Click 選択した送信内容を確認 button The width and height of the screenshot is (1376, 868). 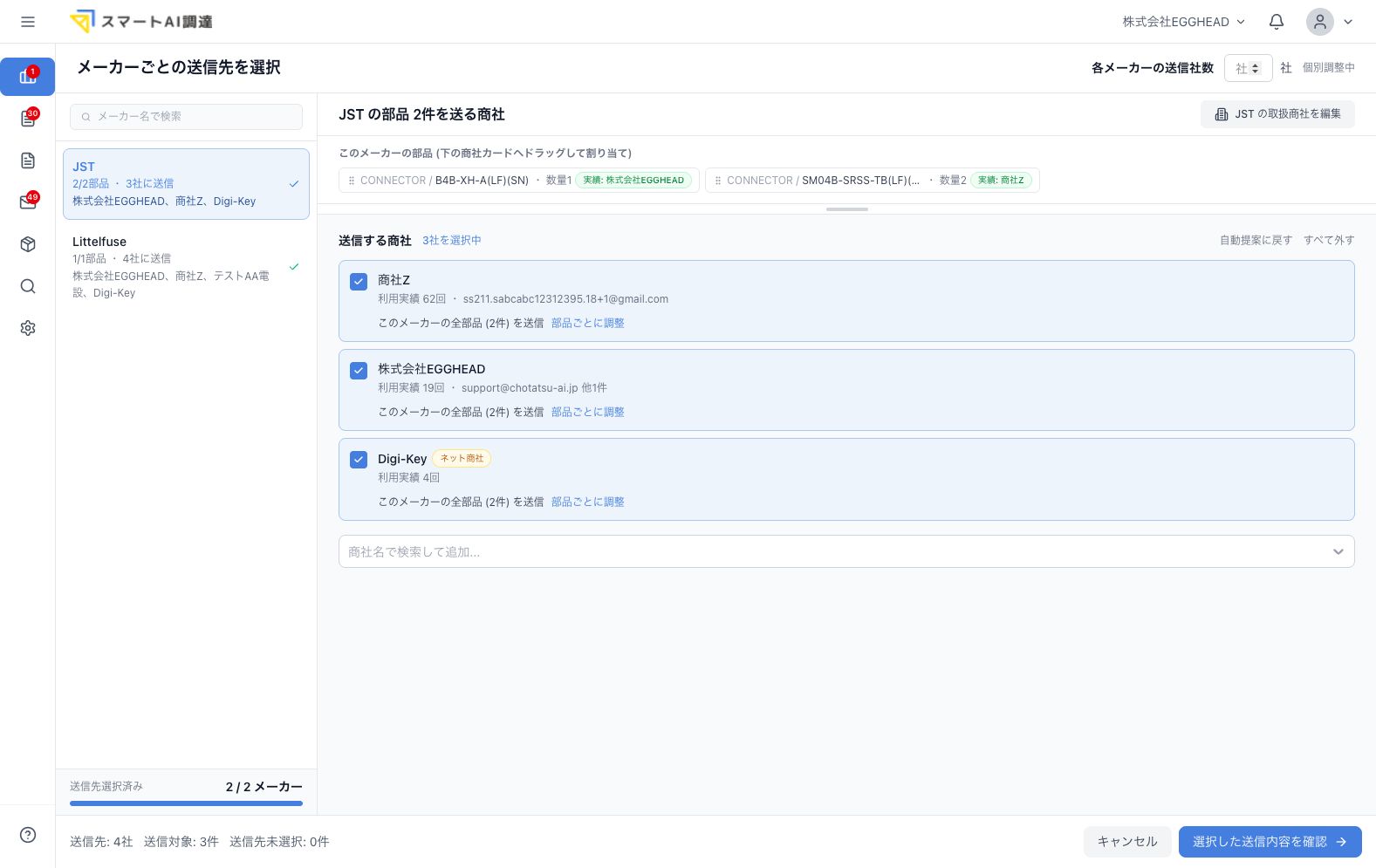pyautogui.click(x=1270, y=842)
